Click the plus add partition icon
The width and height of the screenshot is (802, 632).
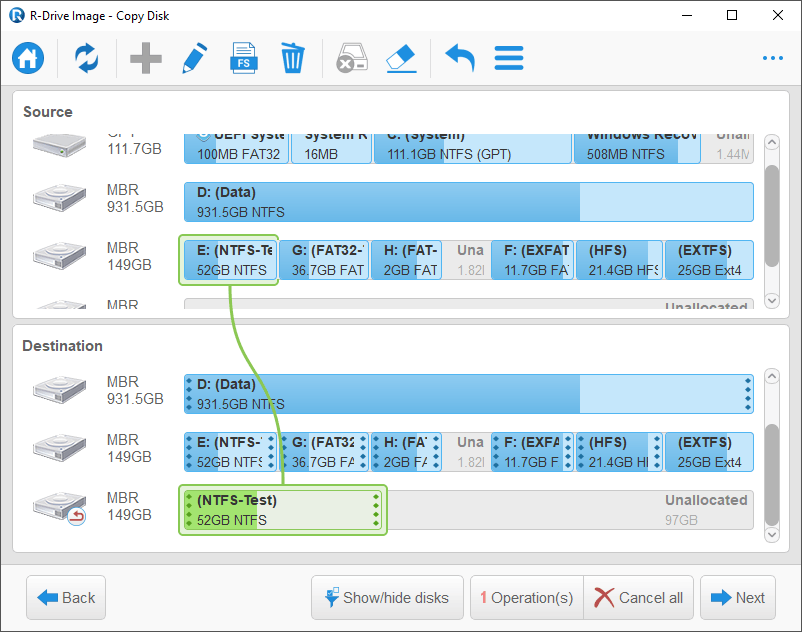click(x=146, y=58)
